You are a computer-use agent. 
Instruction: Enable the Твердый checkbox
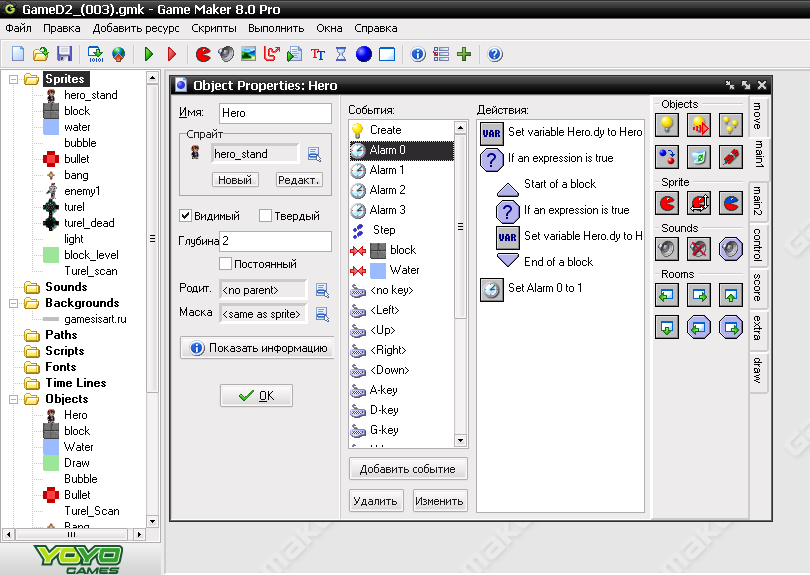pos(265,215)
